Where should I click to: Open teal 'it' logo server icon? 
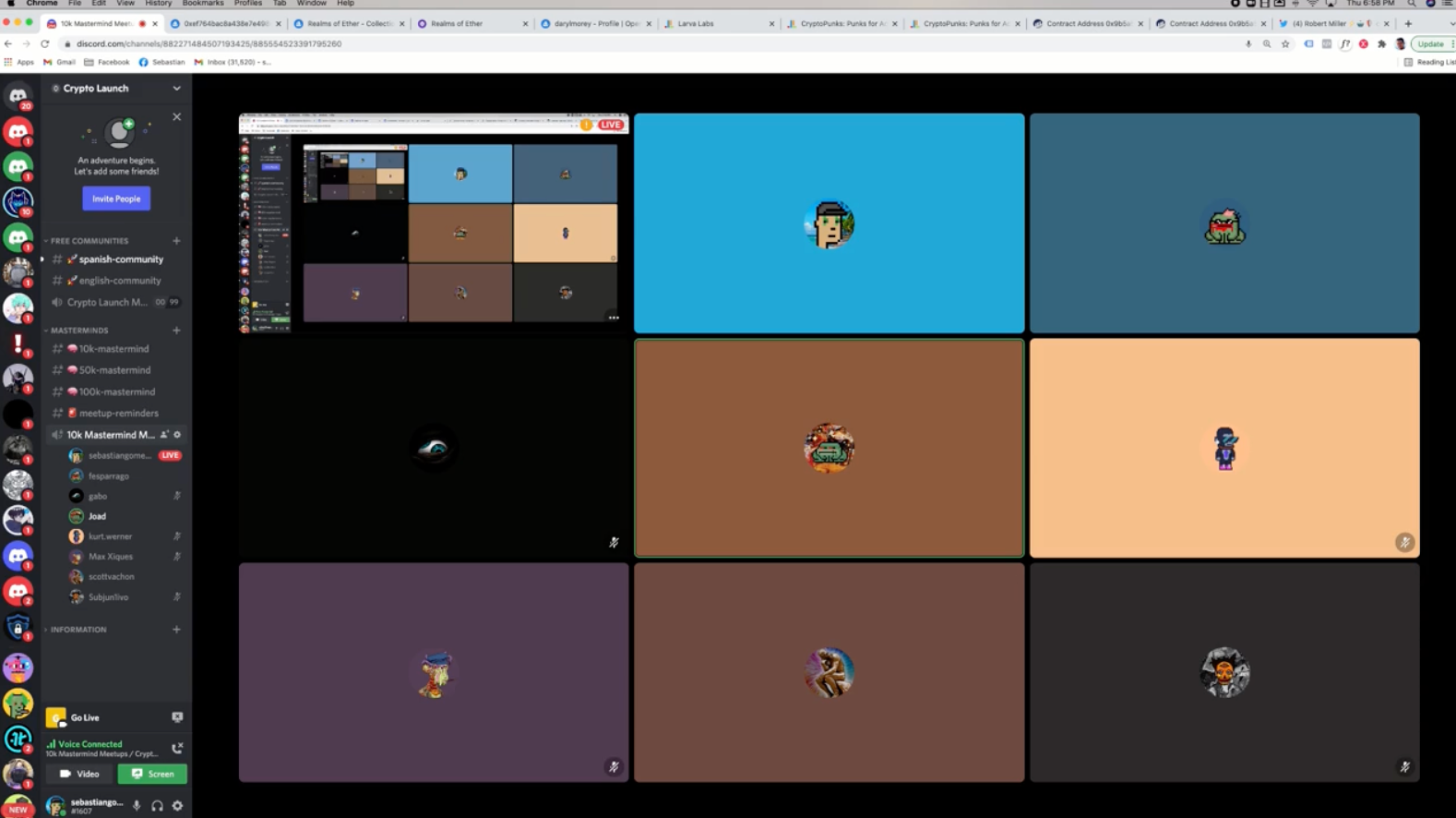tap(18, 739)
